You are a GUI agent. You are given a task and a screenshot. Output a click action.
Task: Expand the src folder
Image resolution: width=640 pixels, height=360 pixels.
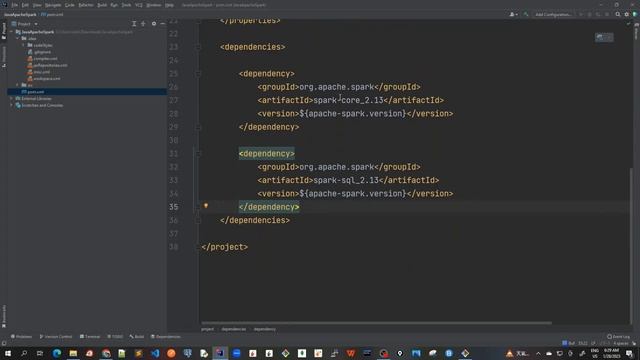(x=18, y=85)
